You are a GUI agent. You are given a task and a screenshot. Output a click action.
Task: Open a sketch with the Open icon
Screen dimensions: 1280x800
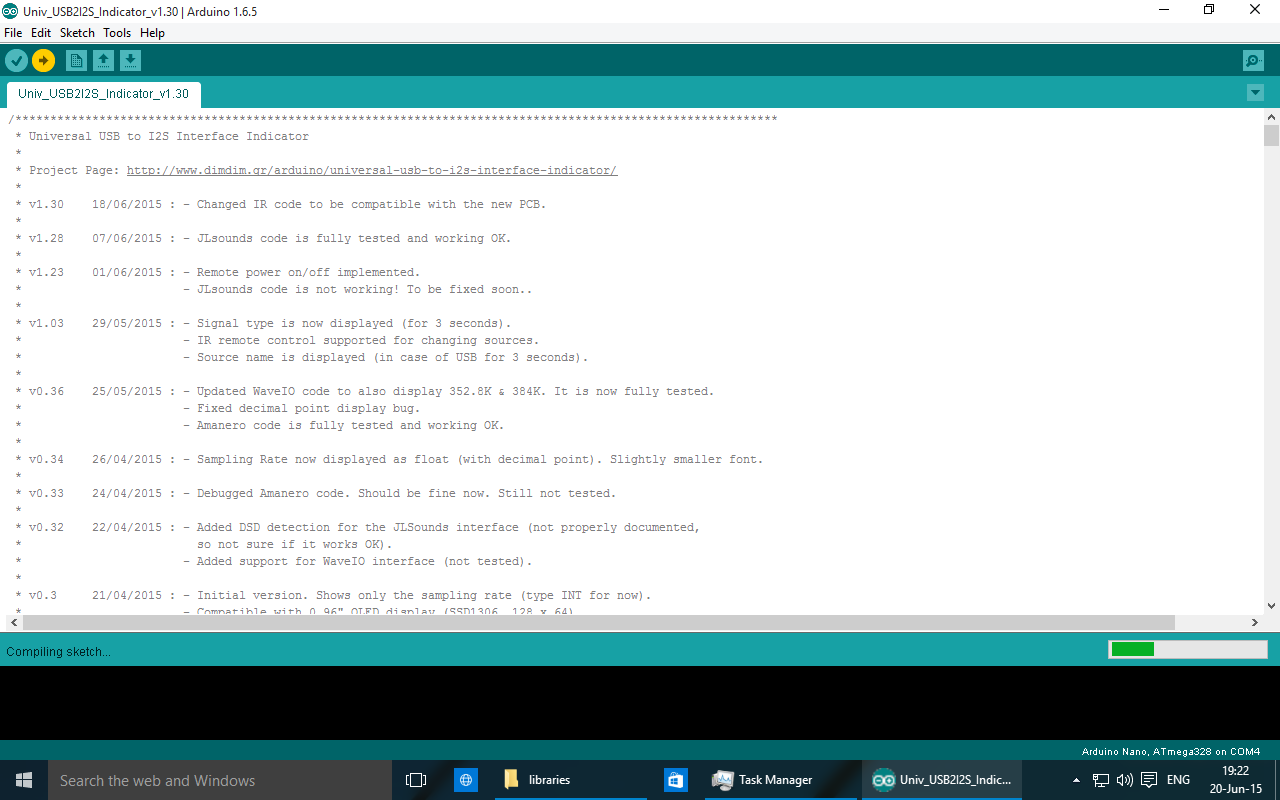(x=103, y=61)
